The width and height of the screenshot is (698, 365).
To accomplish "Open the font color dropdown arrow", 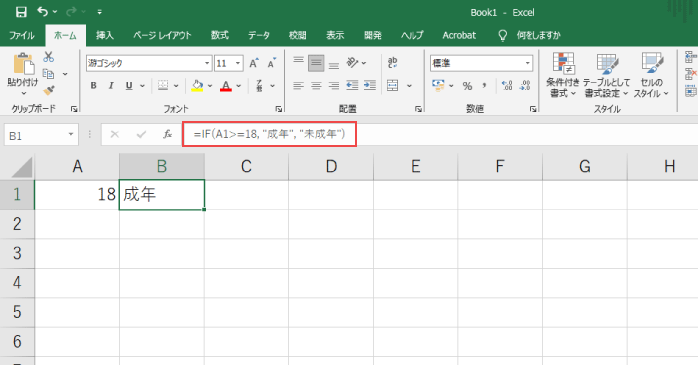I will point(239,85).
